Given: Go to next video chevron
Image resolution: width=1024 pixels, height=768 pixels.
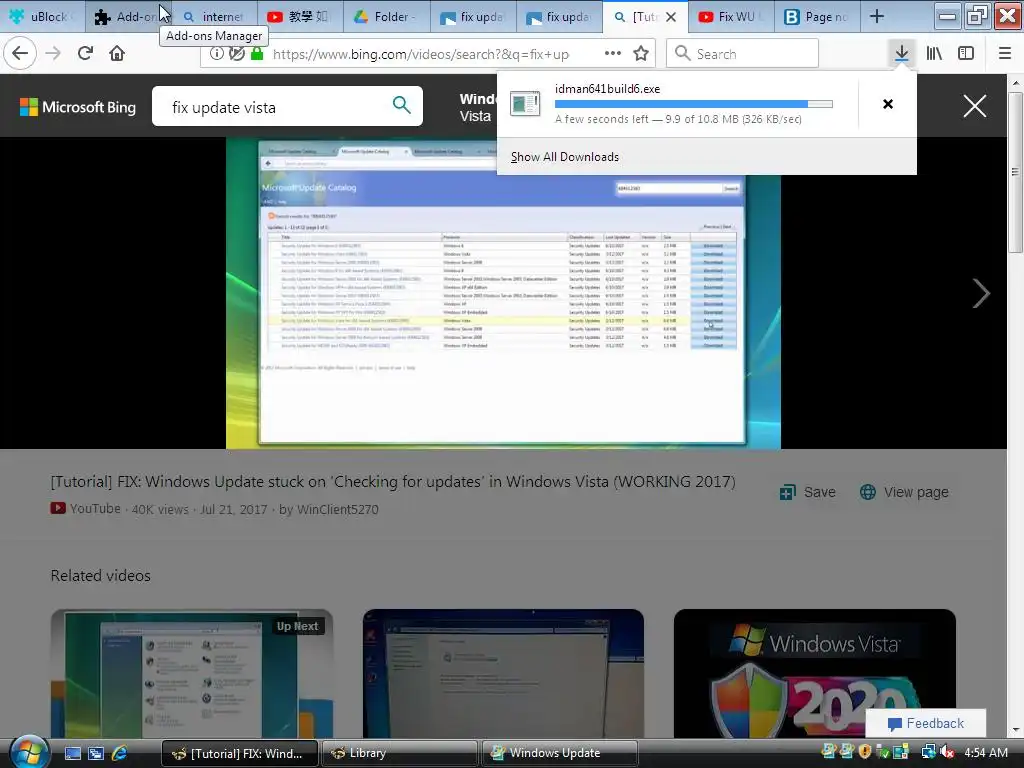Looking at the screenshot, I should (x=981, y=293).
